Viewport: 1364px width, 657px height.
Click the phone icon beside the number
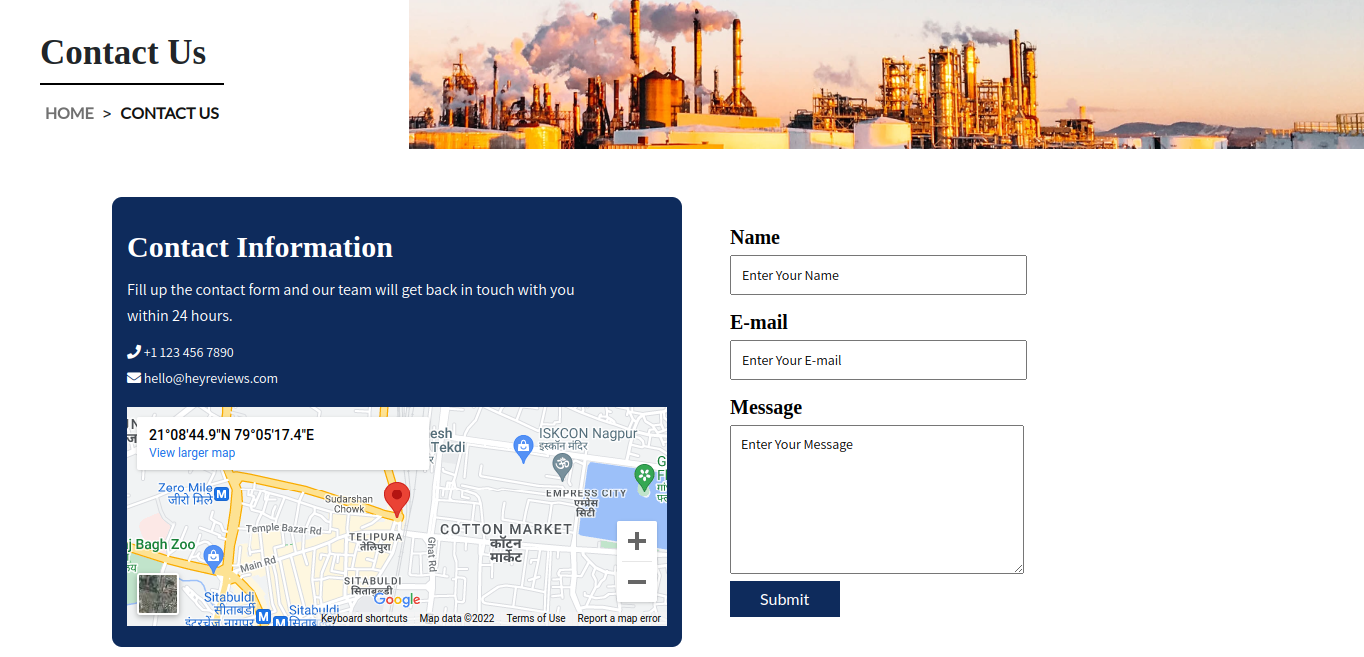pos(134,352)
